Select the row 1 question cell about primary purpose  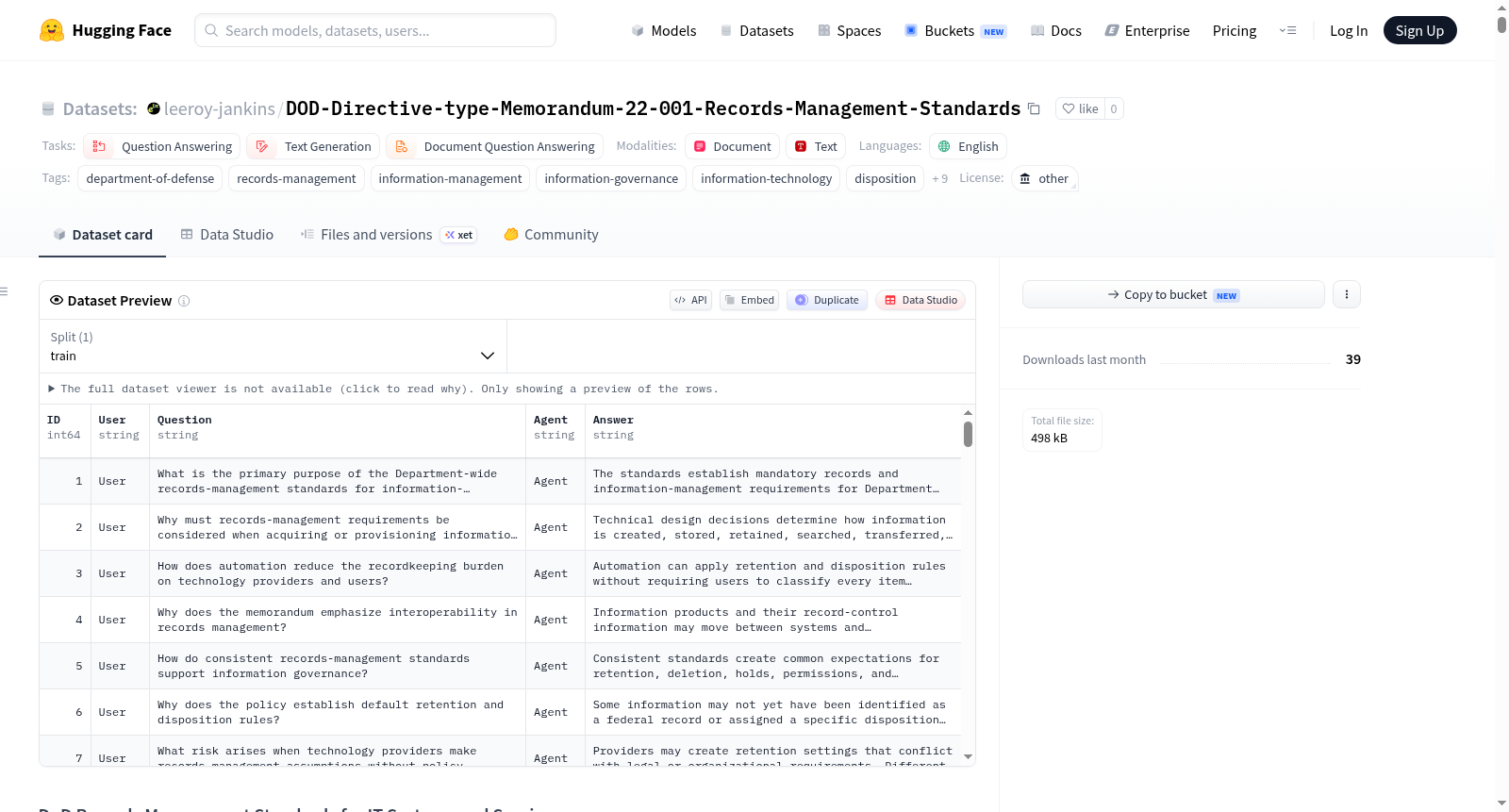point(337,481)
